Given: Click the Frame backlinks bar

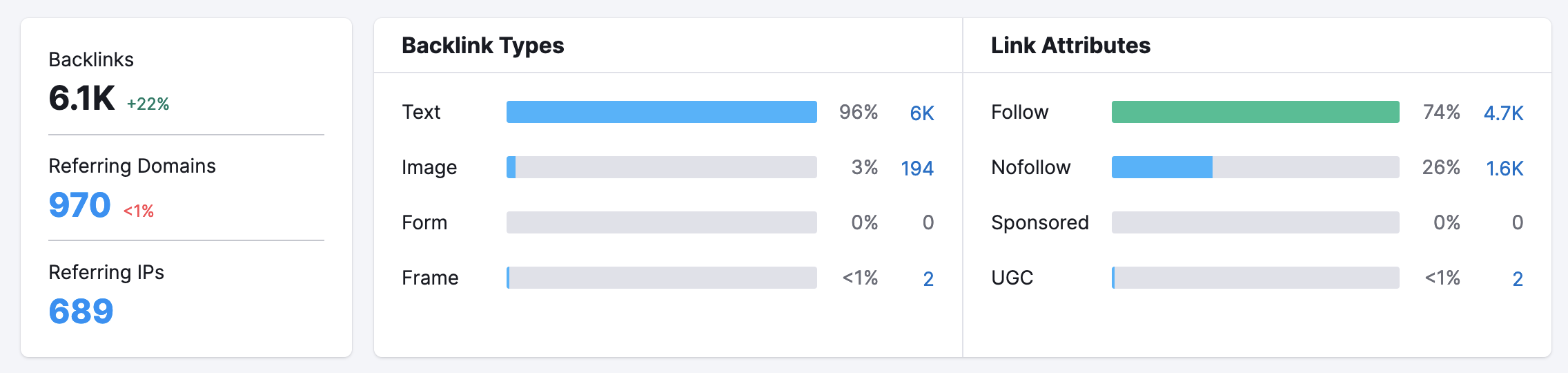Looking at the screenshot, I should pos(661,278).
